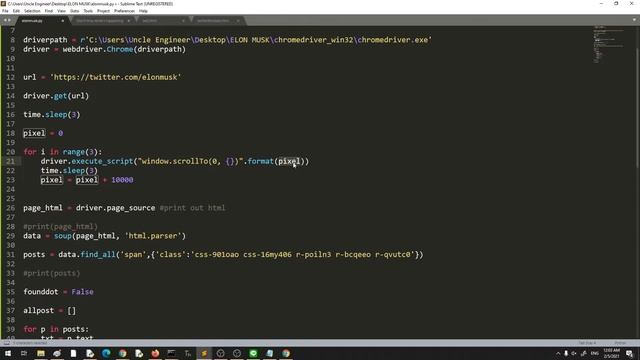The width and height of the screenshot is (640, 360).
Task: Click 'execute_script' on line 21
Action: tap(102, 161)
